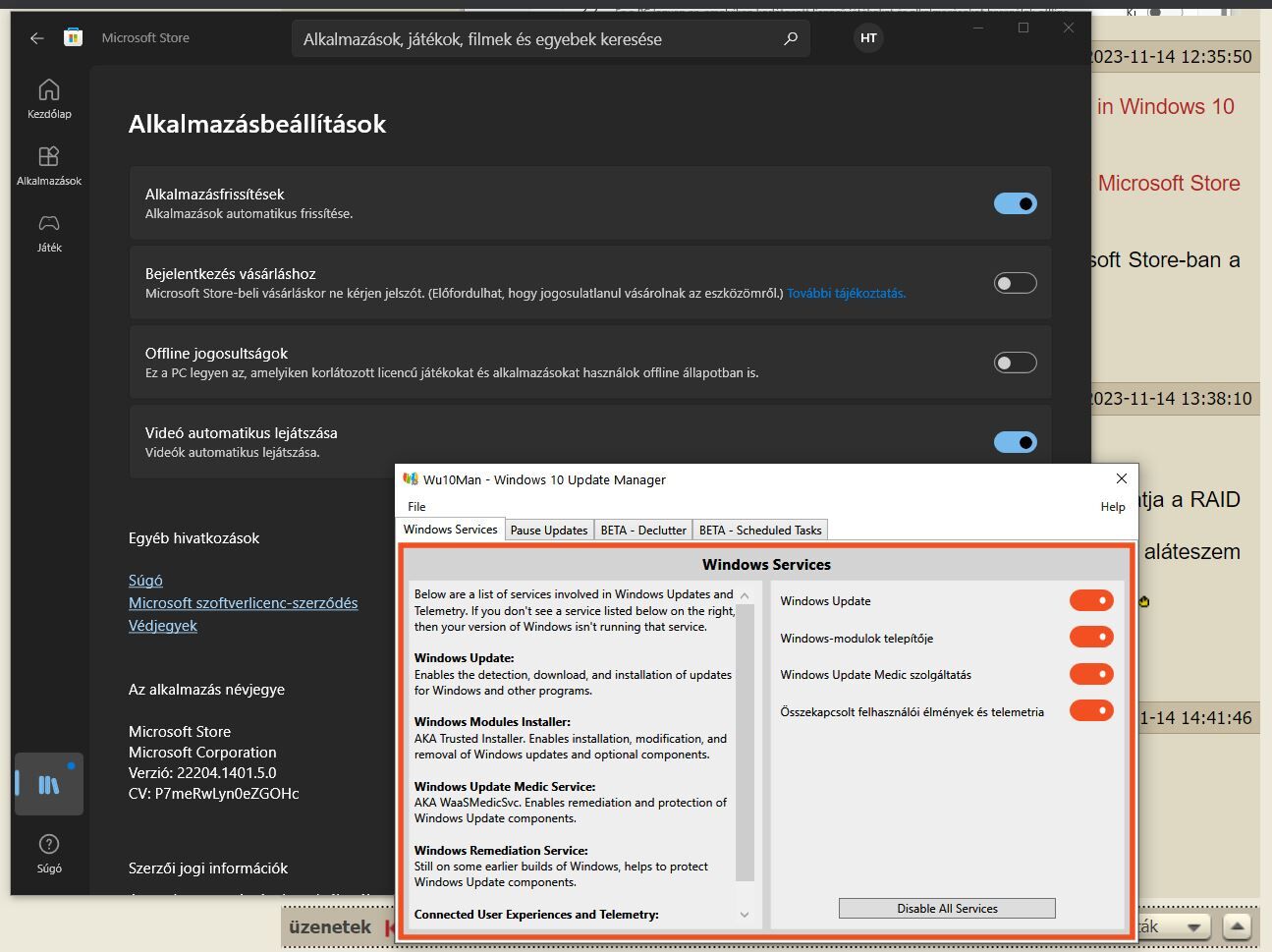Open Kezdőlap home in sidebar
1272x952 pixels.
pos(49,99)
